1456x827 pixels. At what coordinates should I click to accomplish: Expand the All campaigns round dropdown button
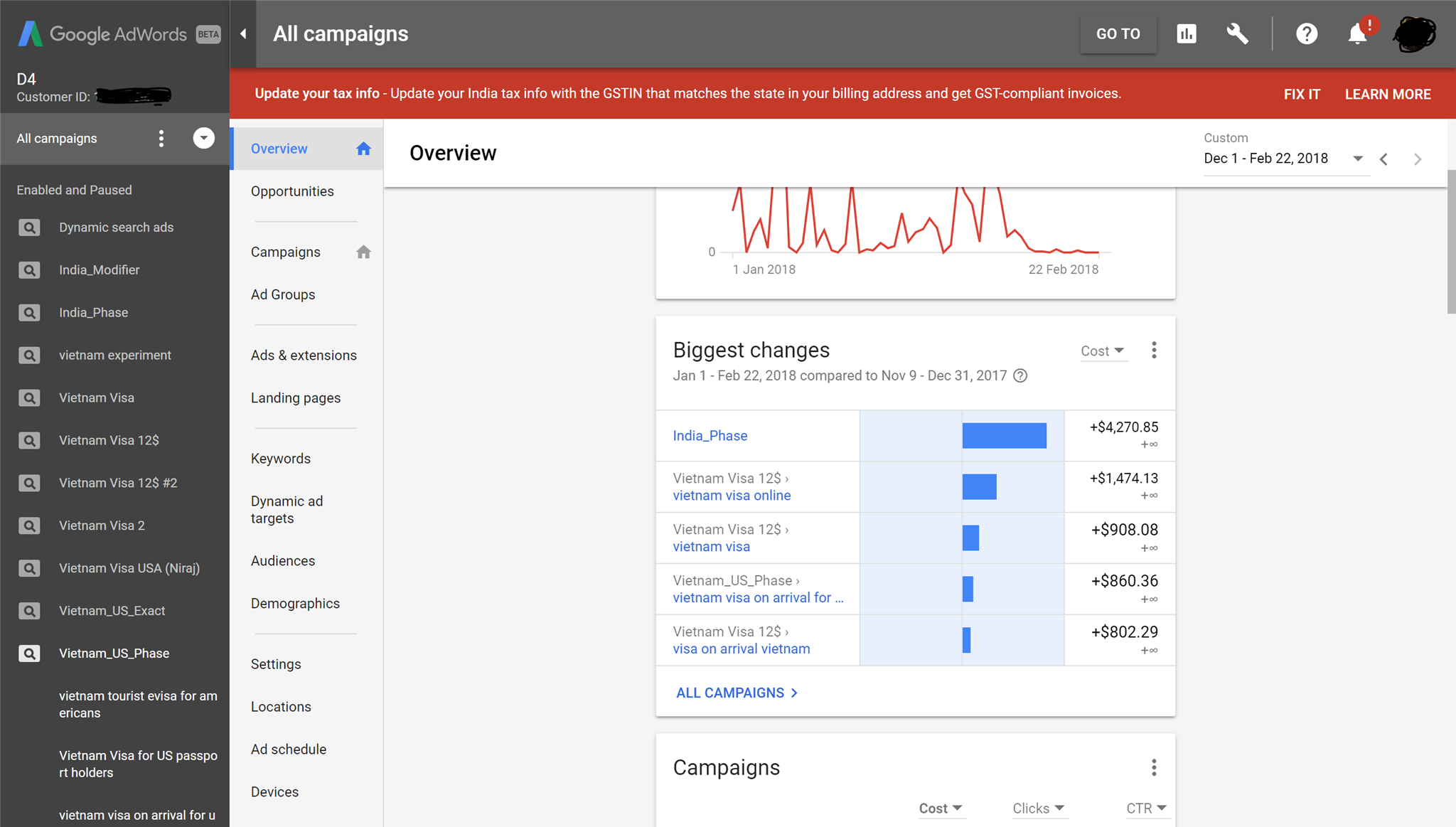pyautogui.click(x=203, y=138)
